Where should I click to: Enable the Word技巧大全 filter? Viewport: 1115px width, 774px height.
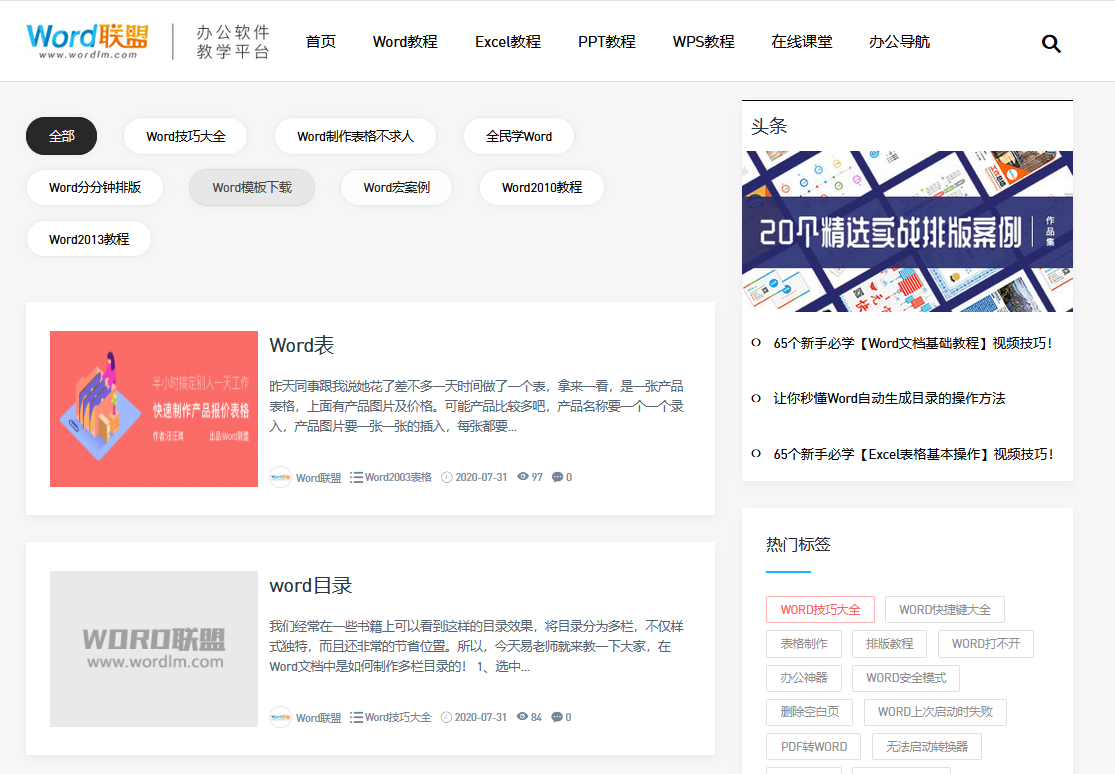(185, 136)
